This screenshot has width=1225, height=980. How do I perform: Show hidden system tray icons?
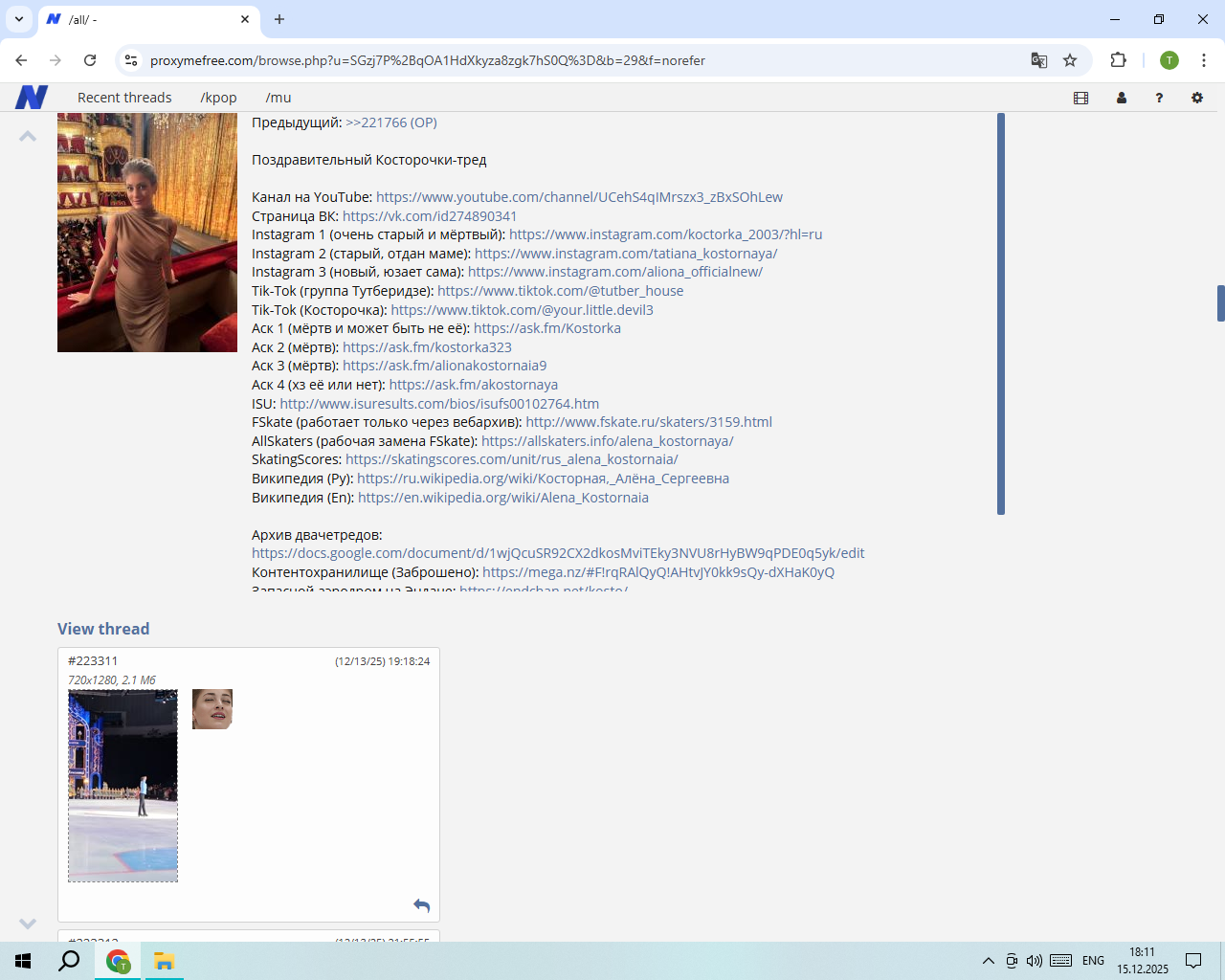point(988,961)
